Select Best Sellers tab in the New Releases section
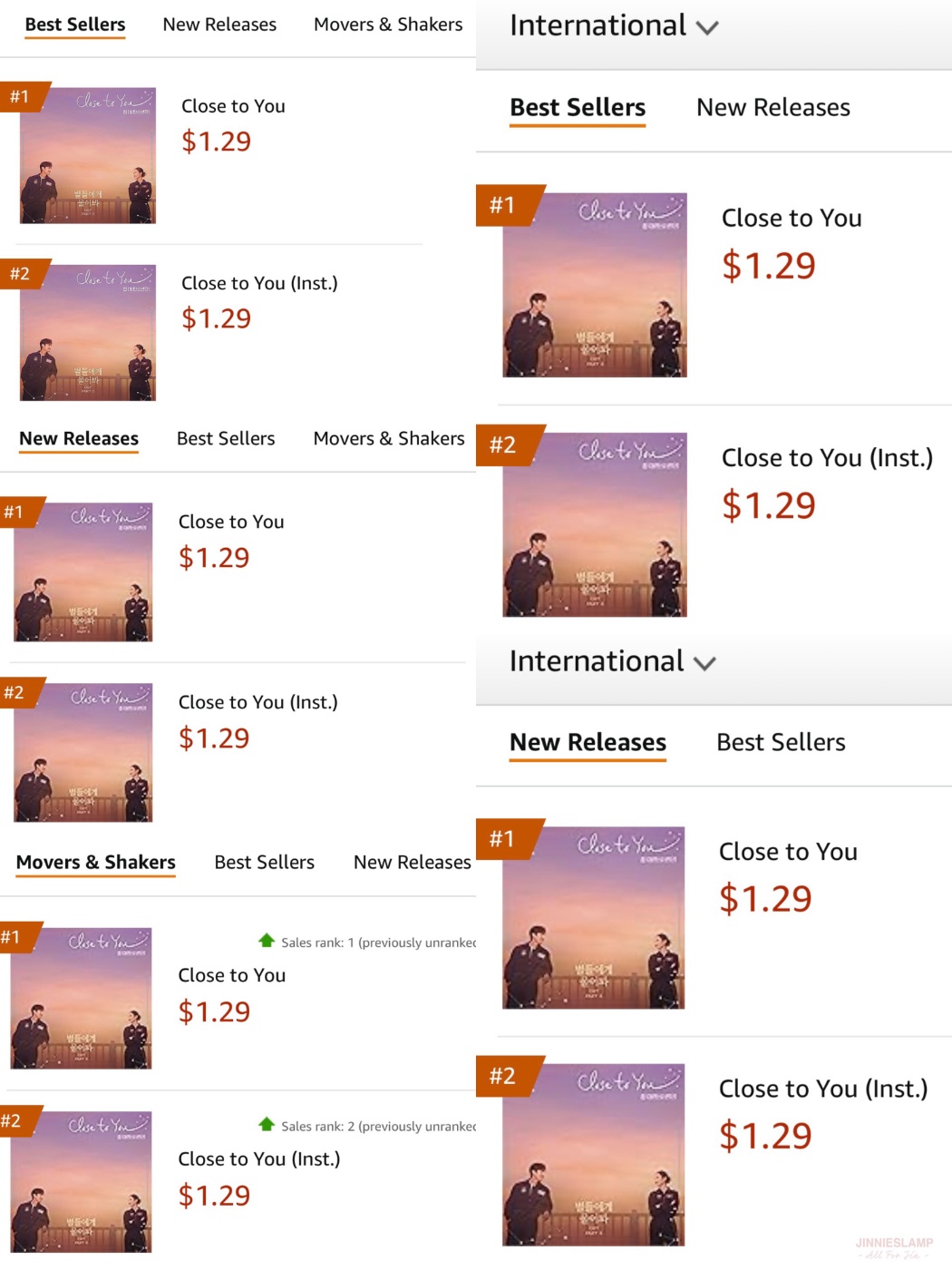This screenshot has height=1270, width=952. point(225,438)
